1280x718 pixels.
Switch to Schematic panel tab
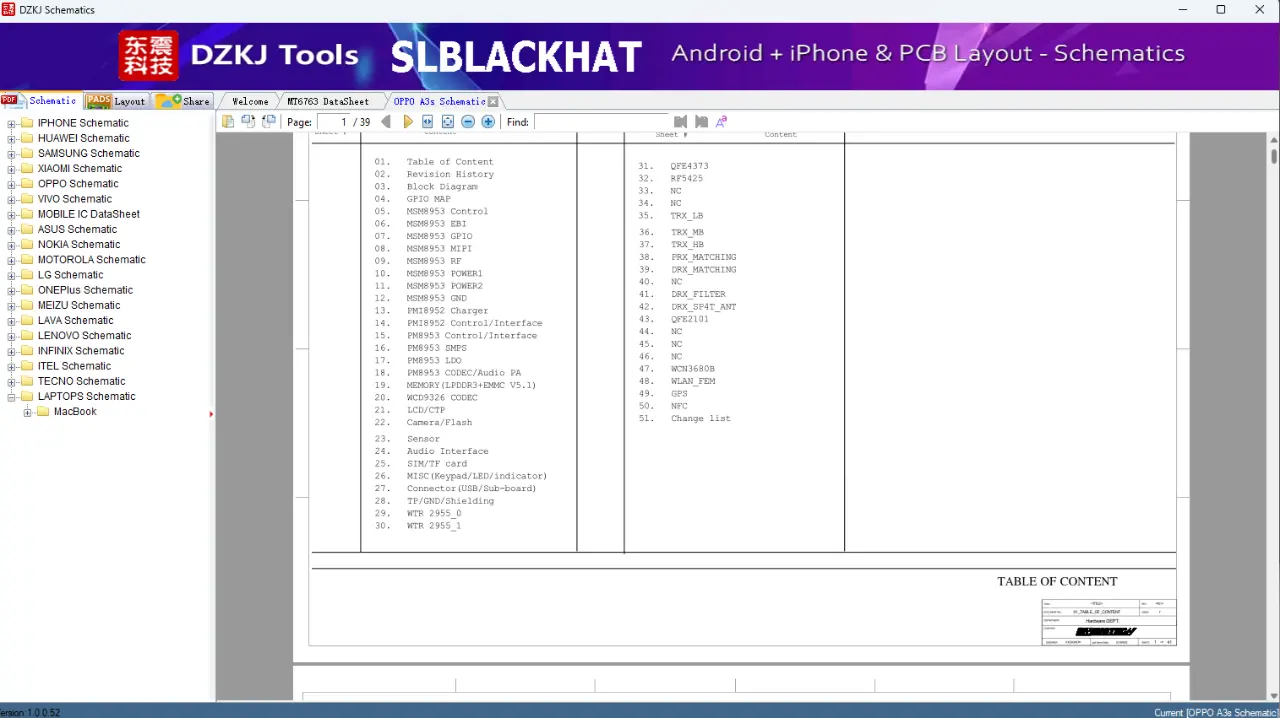tap(40, 101)
